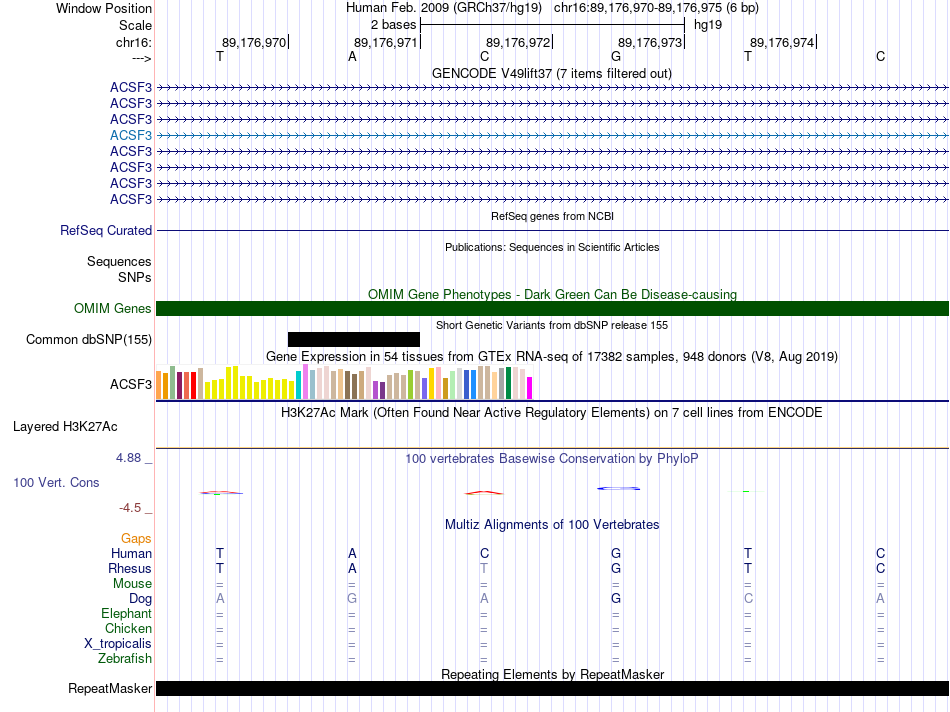The width and height of the screenshot is (950, 712).
Task: Click the OMIM Genes label
Action: 113,308
